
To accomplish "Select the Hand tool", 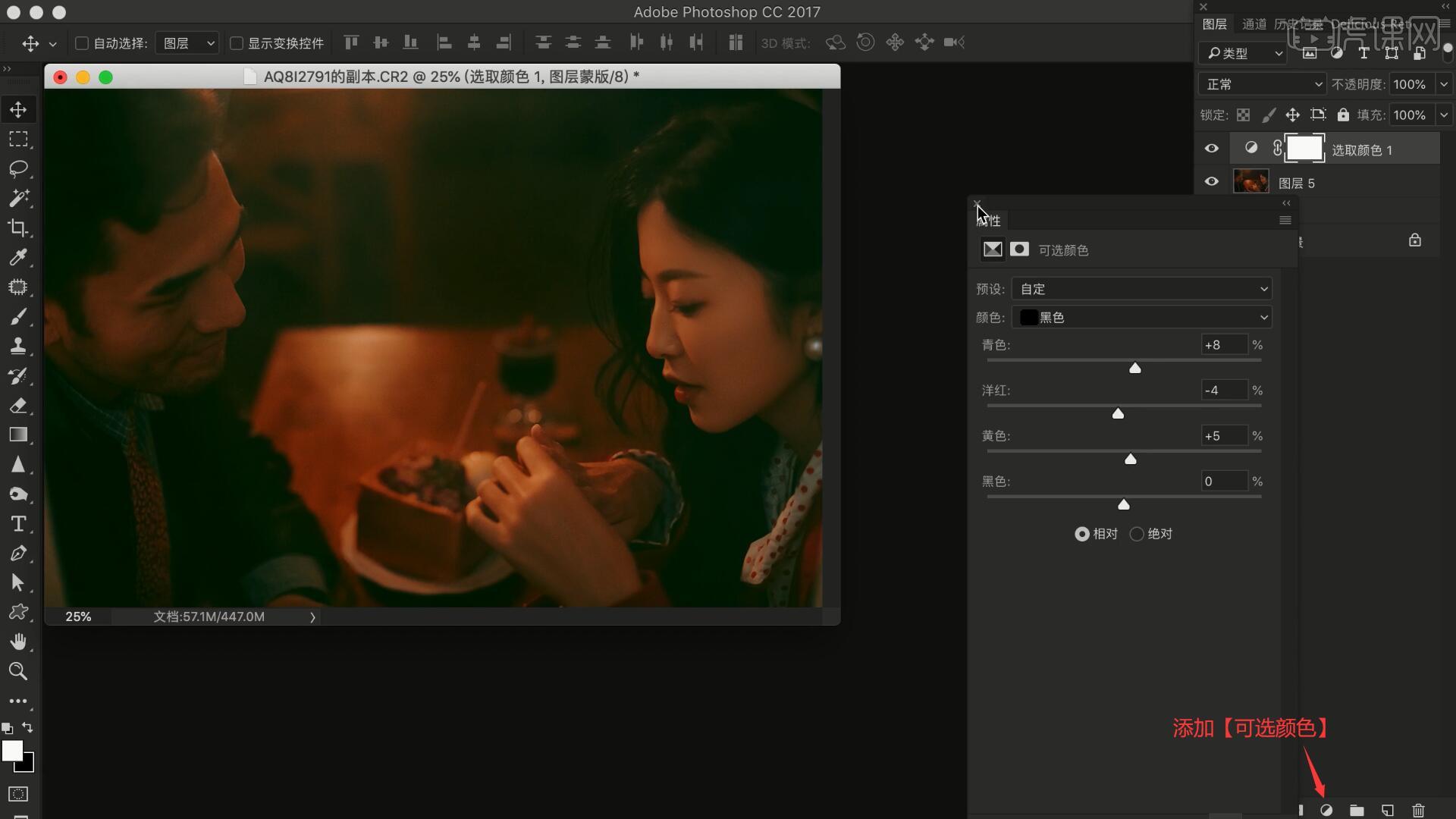I will point(18,642).
